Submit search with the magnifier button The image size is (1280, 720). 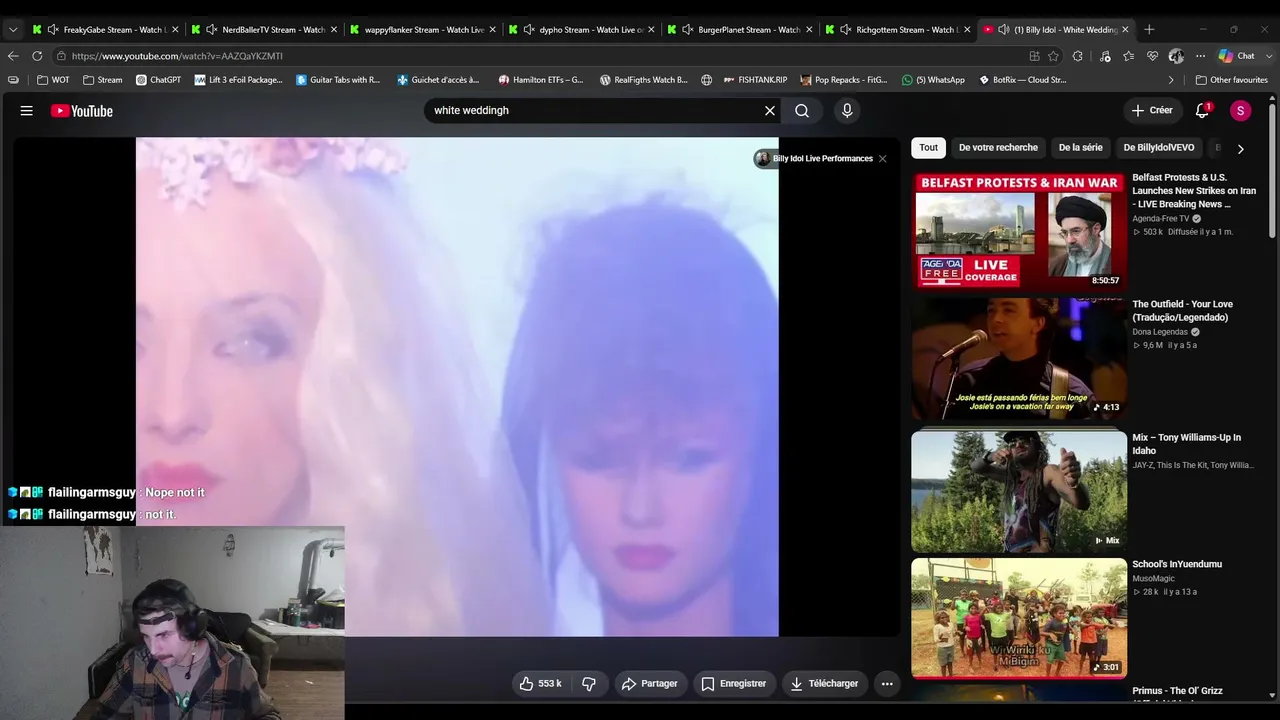pos(802,111)
